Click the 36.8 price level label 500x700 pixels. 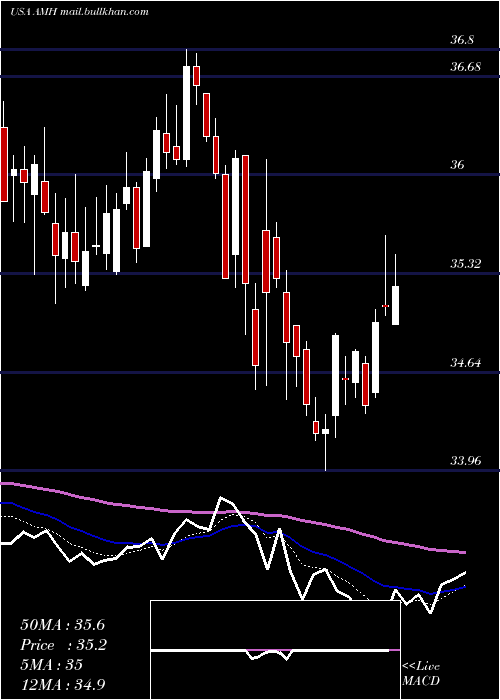tap(462, 40)
